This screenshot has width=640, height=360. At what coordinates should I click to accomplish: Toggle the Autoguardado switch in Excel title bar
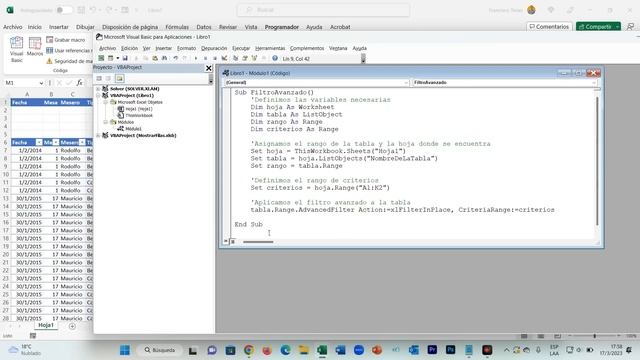[x=63, y=10]
